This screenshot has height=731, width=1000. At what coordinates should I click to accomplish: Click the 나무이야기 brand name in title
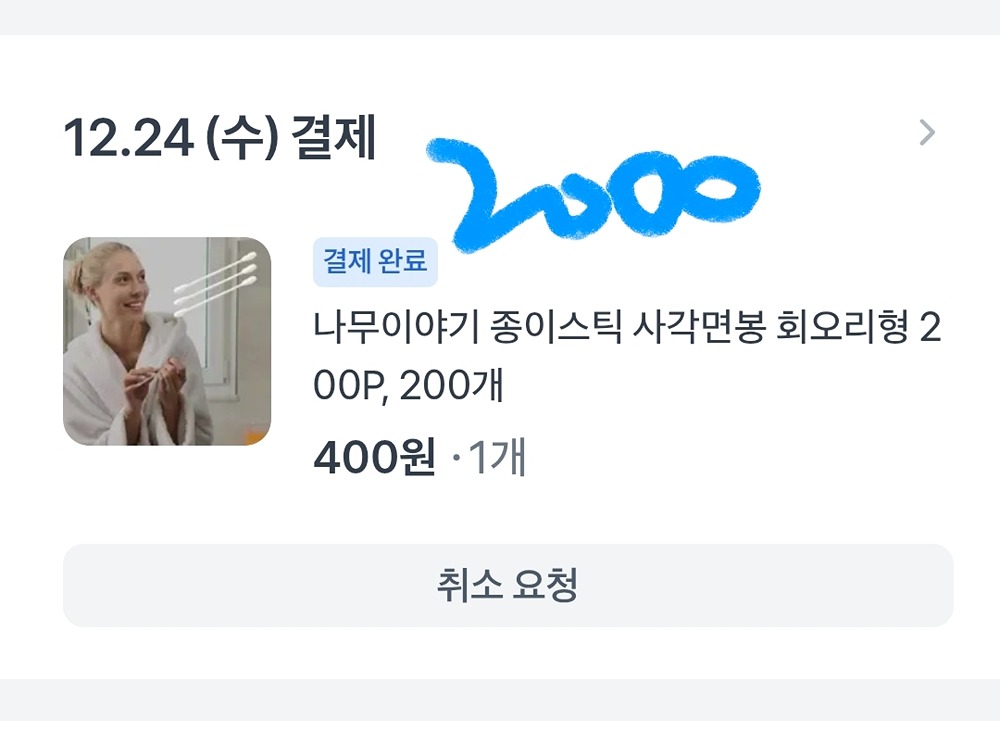point(395,327)
